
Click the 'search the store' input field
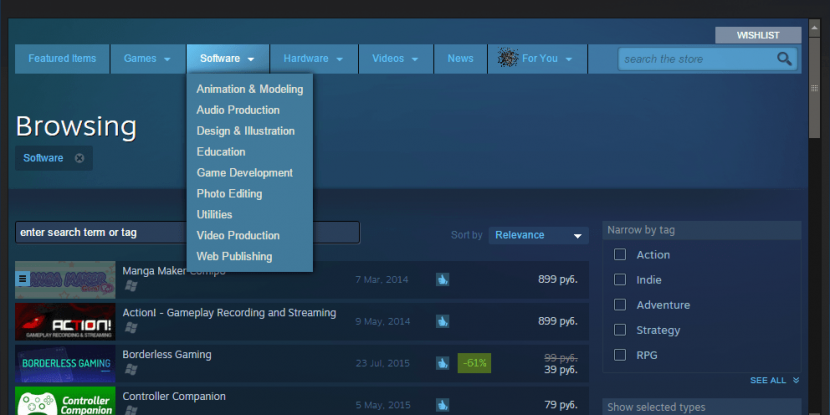(695, 59)
